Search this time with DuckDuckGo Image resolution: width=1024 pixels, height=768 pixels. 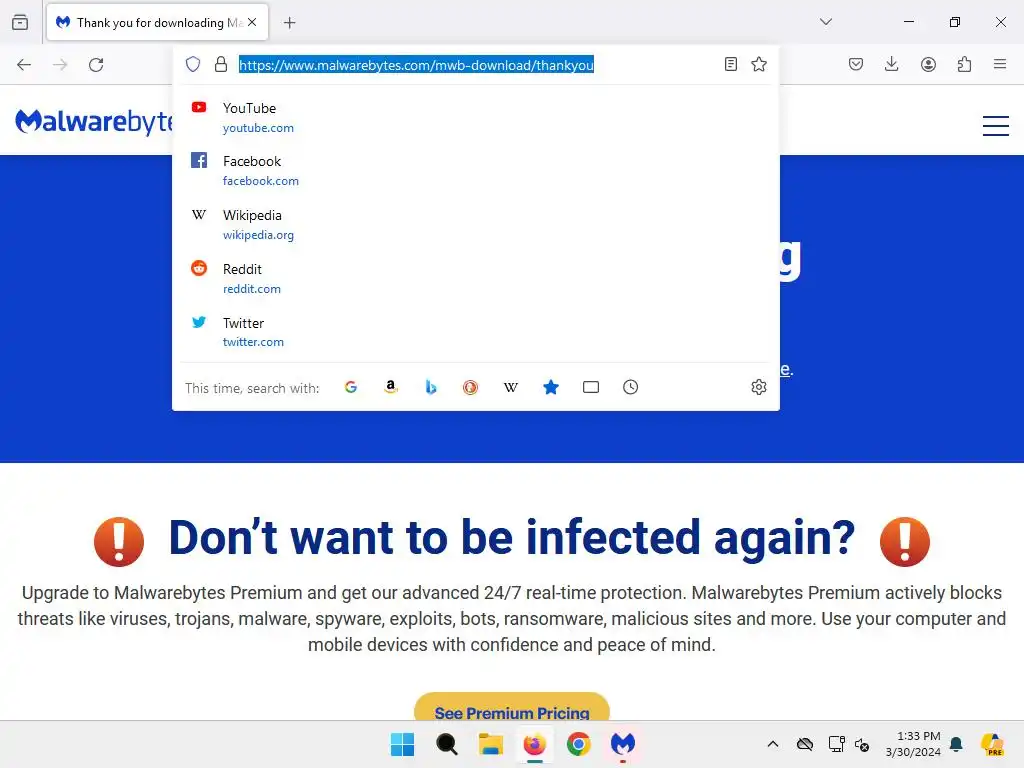(470, 387)
